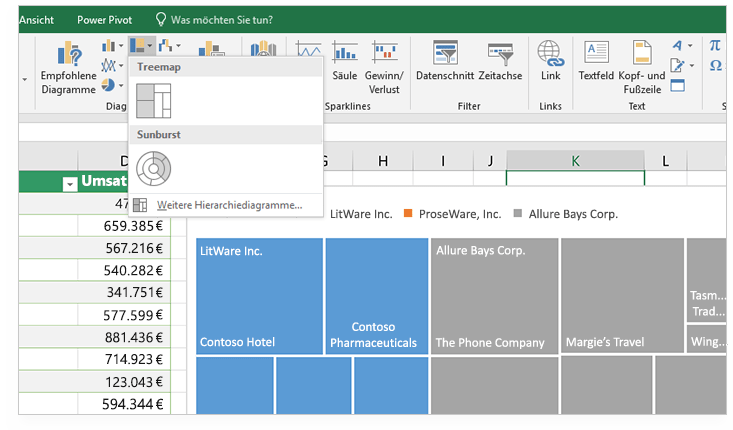Viewport: 733px width, 430px height.
Task: Click the cell with 594.344 €
Action: (124, 403)
